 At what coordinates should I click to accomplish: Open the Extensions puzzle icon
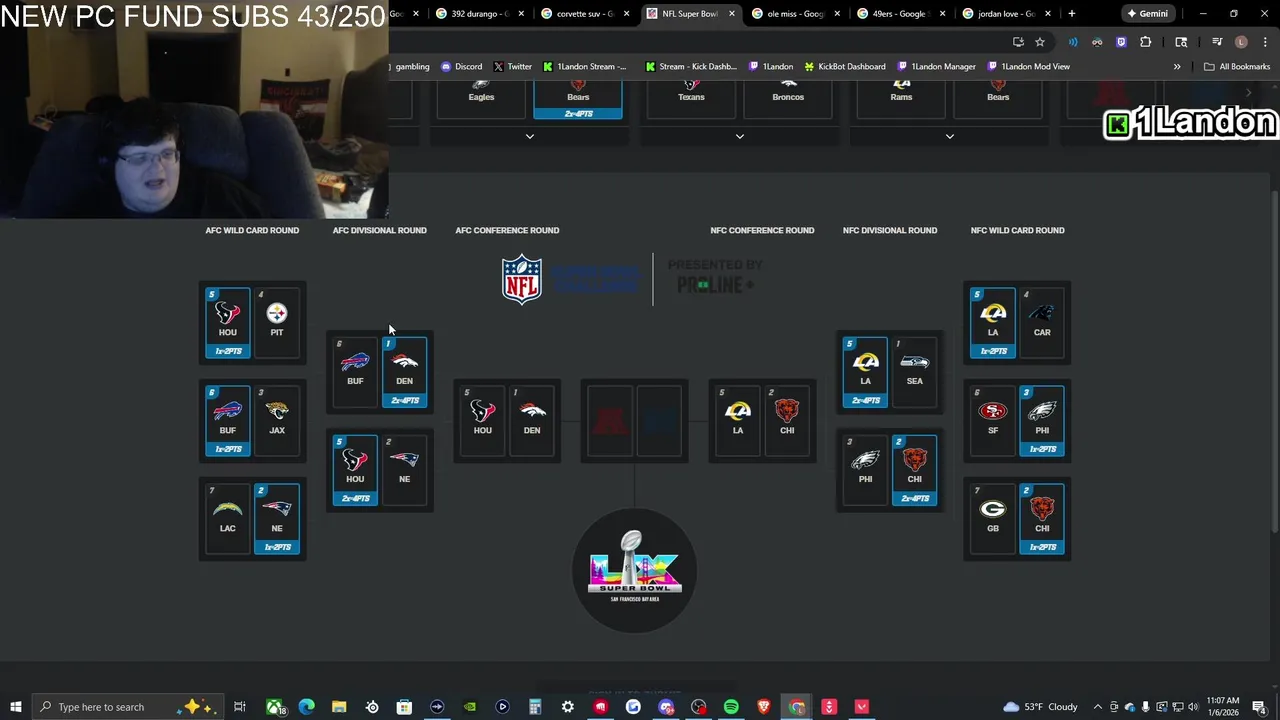[1145, 42]
